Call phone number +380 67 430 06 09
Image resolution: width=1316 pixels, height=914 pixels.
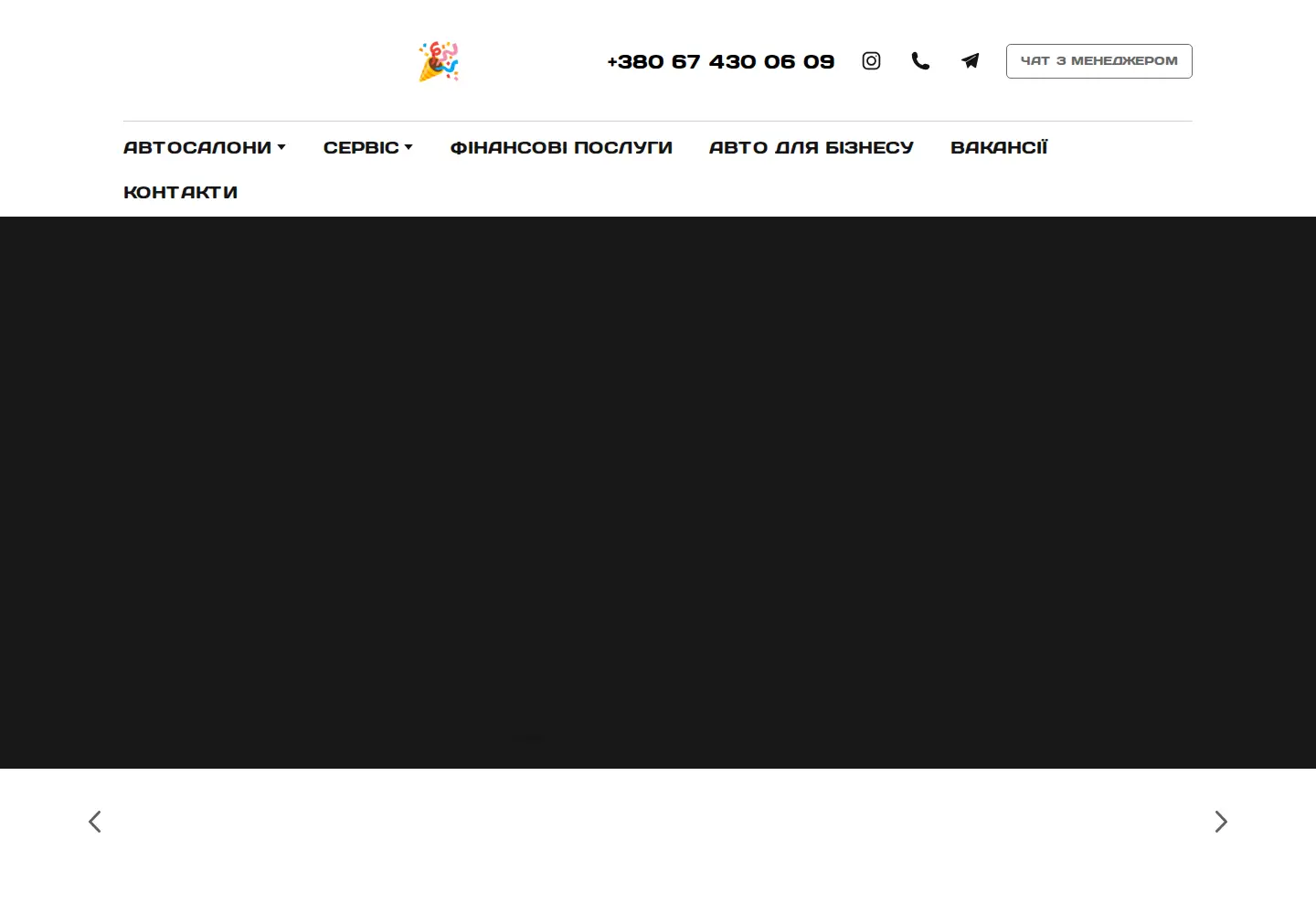(x=721, y=61)
